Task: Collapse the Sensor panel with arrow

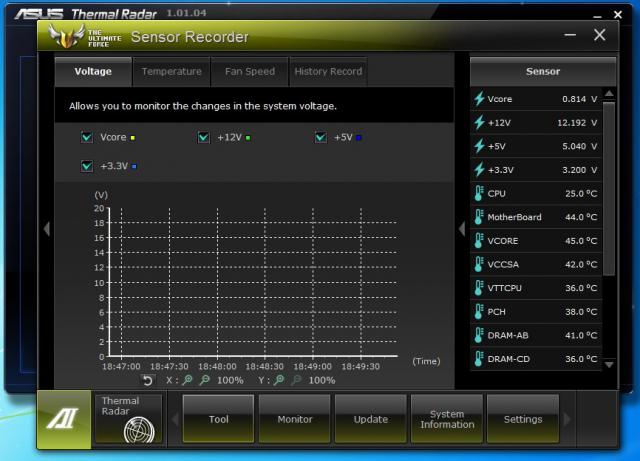Action: (462, 229)
